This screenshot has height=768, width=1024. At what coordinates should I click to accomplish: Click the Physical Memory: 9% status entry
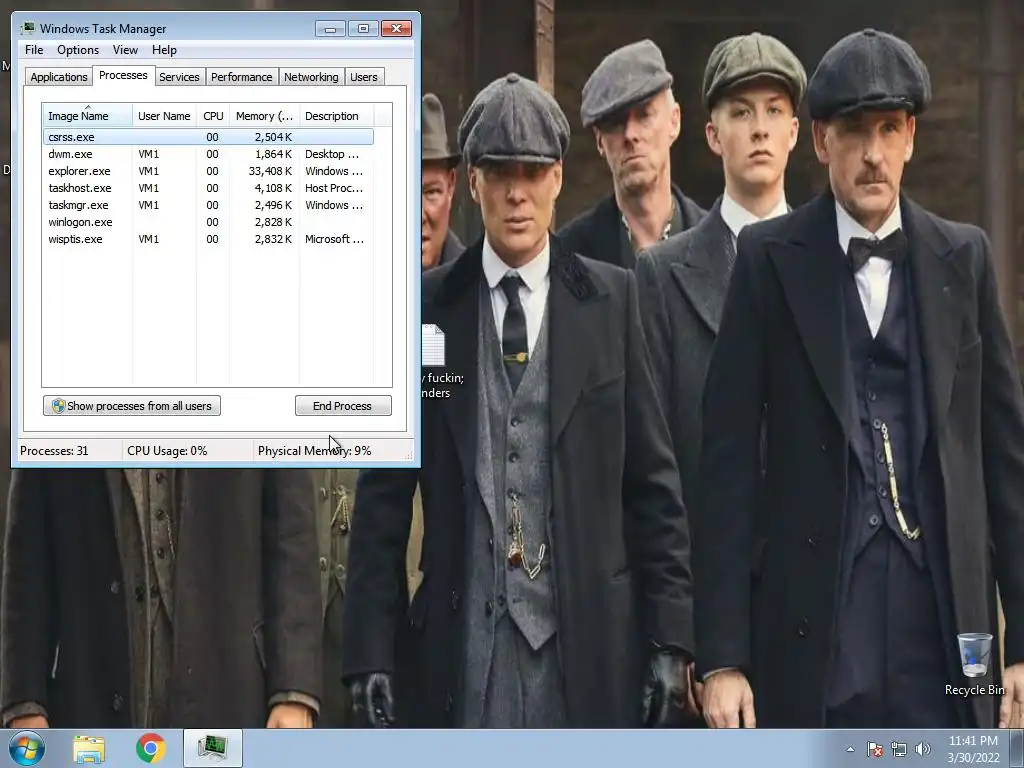[x=314, y=451]
